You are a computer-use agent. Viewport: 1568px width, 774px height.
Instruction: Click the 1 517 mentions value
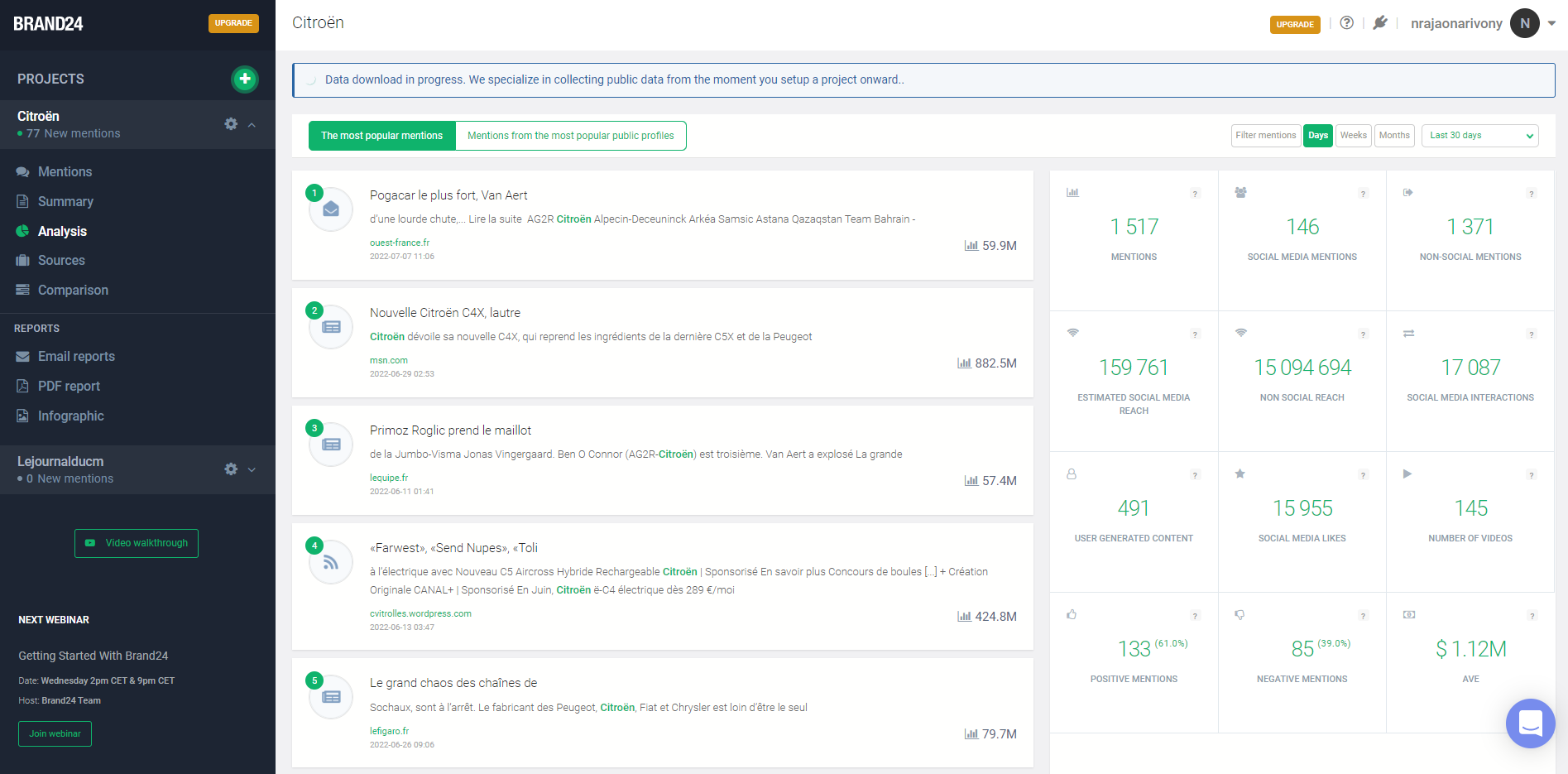pyautogui.click(x=1134, y=227)
